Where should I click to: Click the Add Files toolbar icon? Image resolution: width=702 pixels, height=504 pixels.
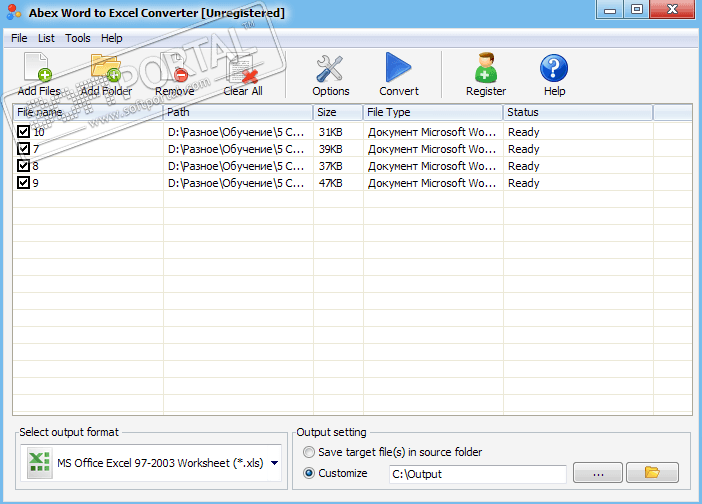[x=38, y=67]
